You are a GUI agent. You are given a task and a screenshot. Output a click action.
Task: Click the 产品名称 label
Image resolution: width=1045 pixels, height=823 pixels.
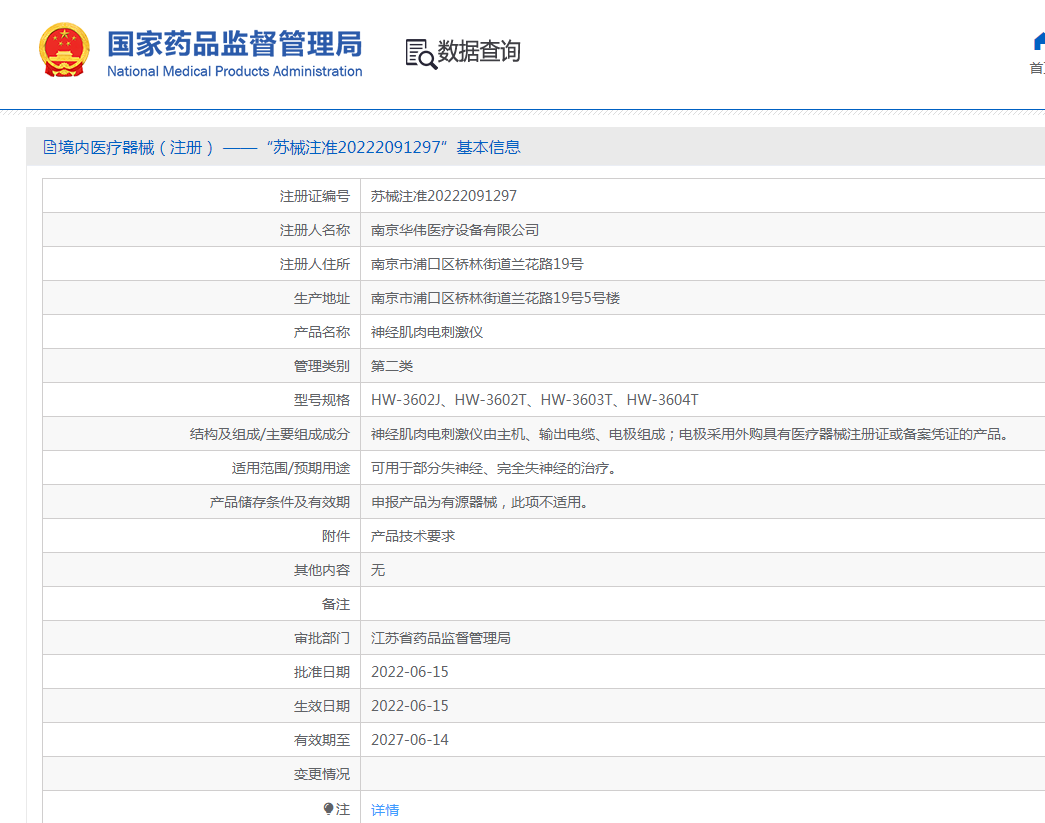coord(322,332)
